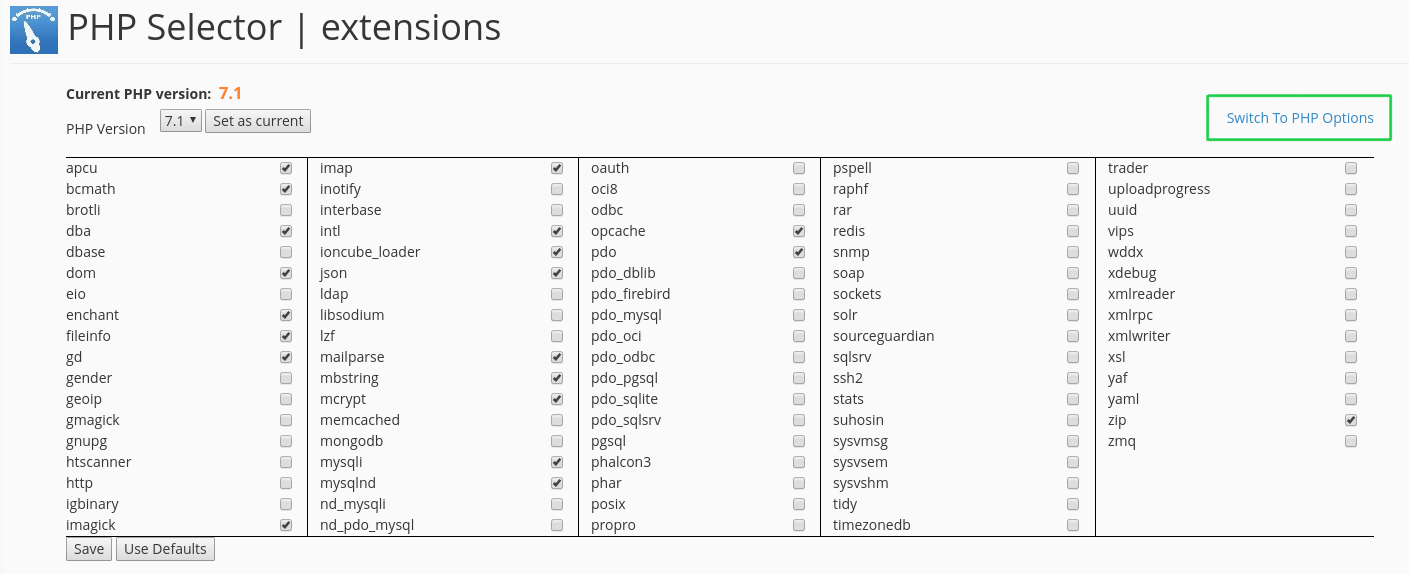Click the PHP Selector logo icon
Image resolution: width=1409 pixels, height=574 pixels.
click(34, 29)
